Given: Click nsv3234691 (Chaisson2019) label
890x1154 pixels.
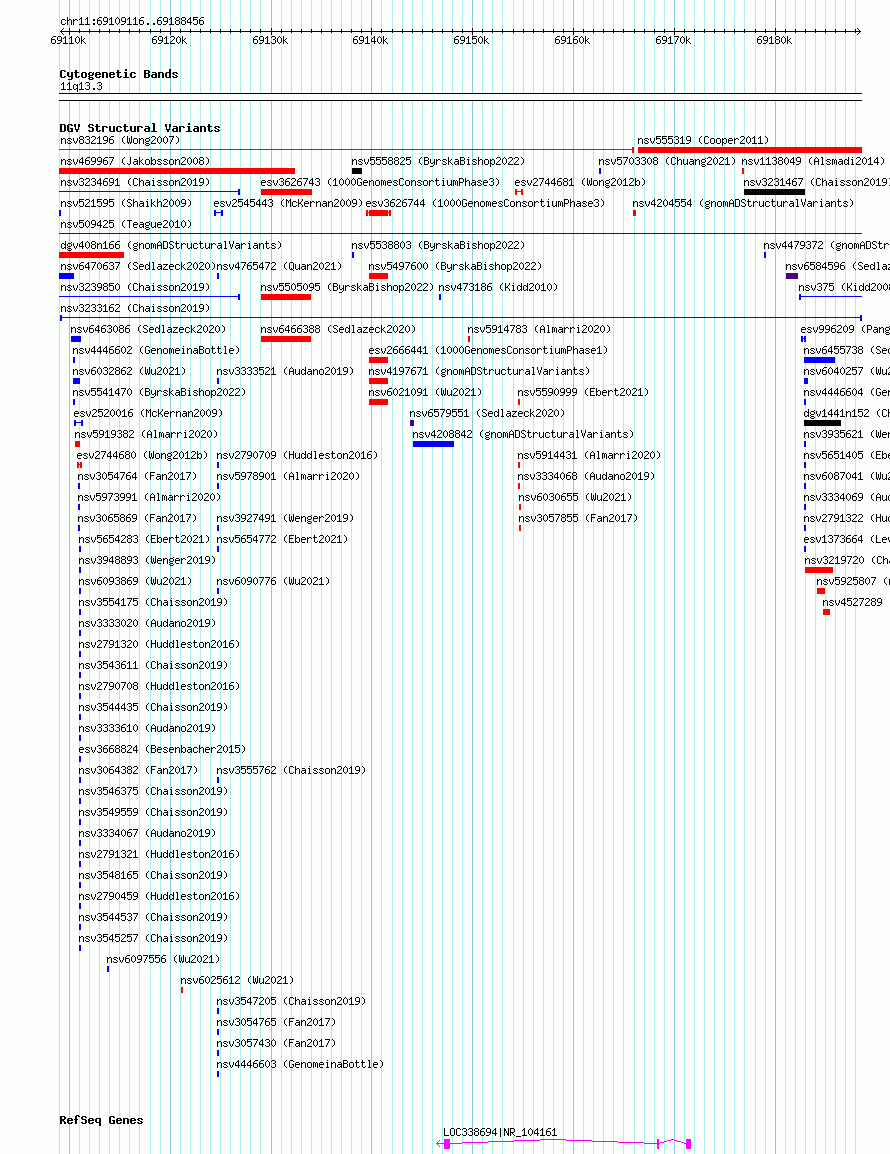Looking at the screenshot, I should pos(135,183).
